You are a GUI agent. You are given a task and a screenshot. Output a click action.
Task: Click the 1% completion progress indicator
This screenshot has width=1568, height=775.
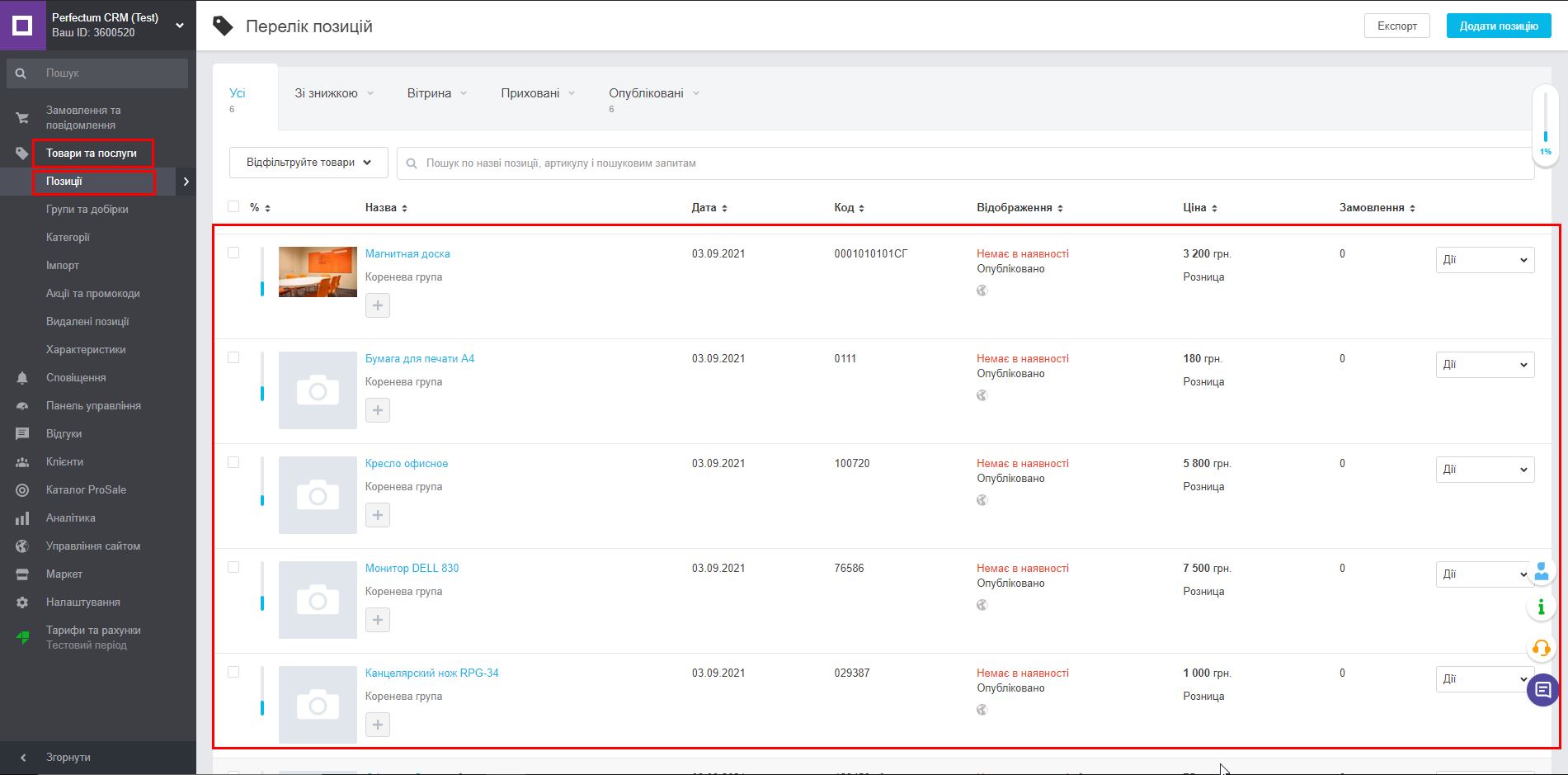coord(1545,124)
